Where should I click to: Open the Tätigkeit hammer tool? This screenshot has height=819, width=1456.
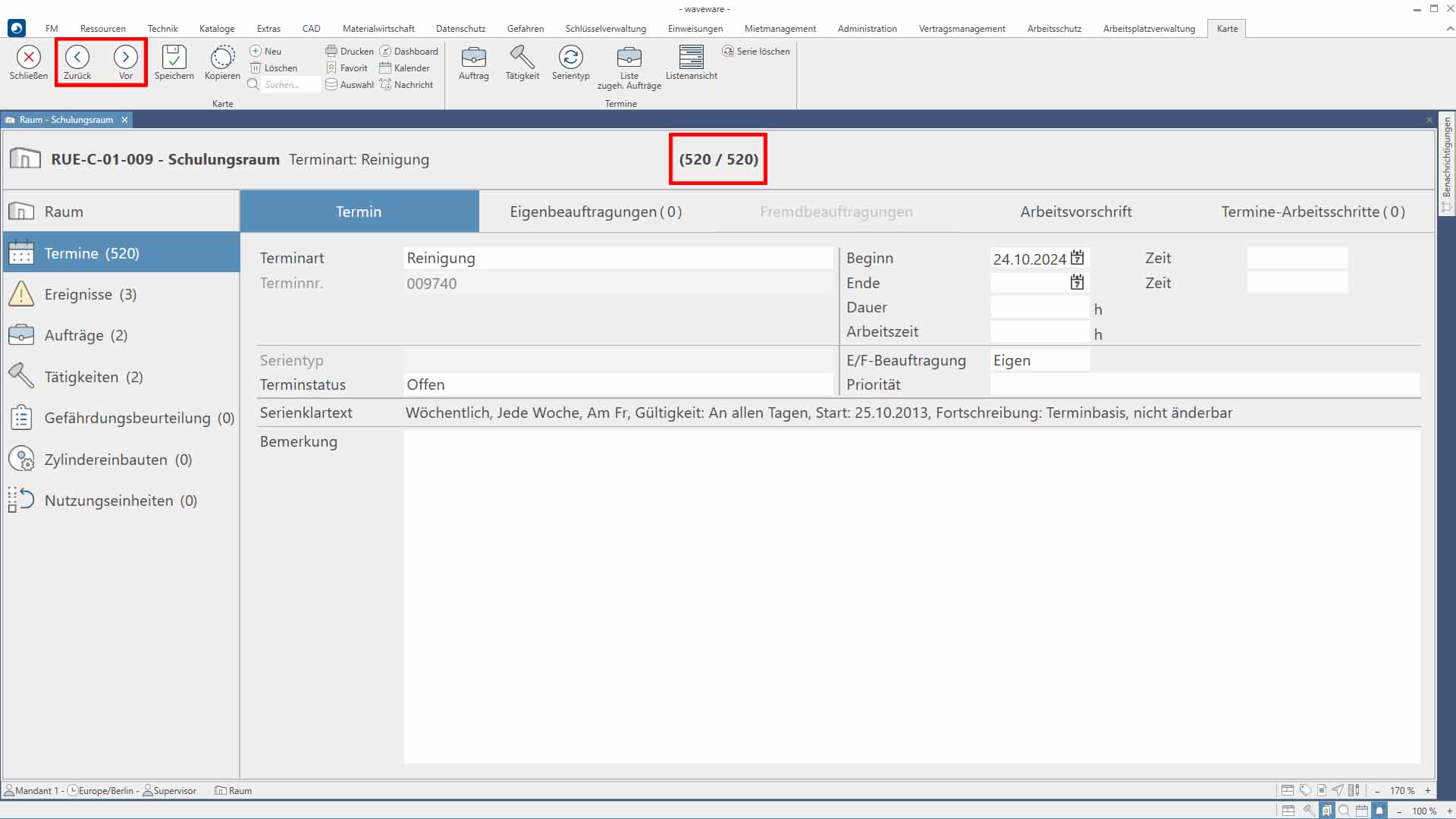522,58
